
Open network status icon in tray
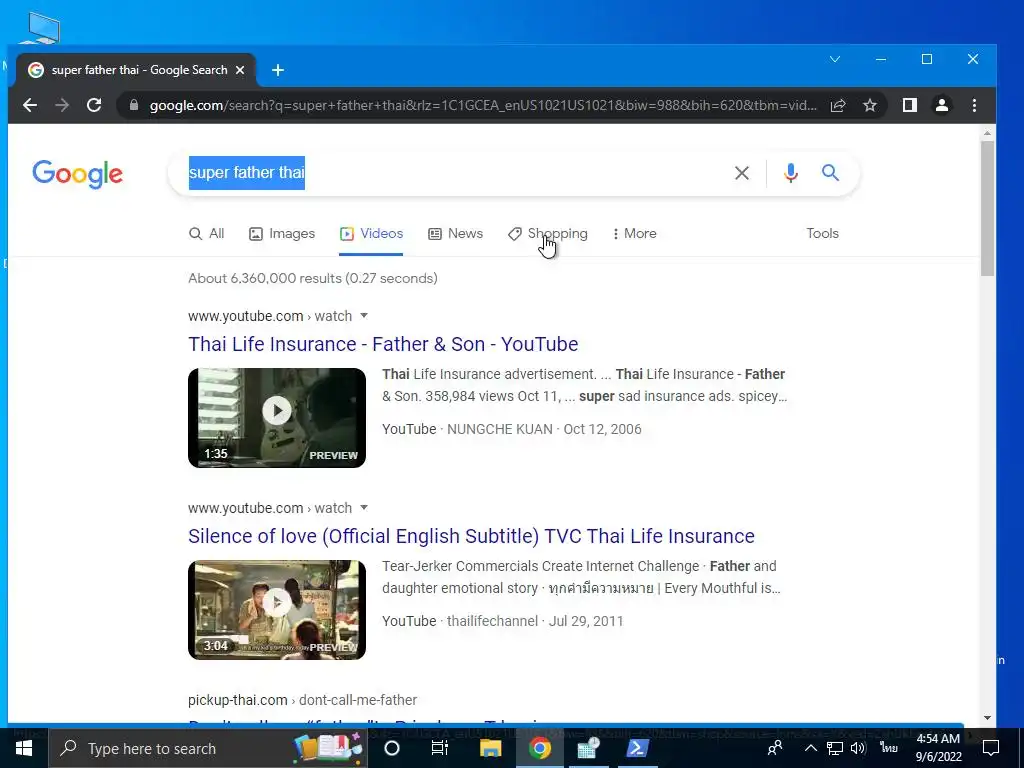[835, 748]
